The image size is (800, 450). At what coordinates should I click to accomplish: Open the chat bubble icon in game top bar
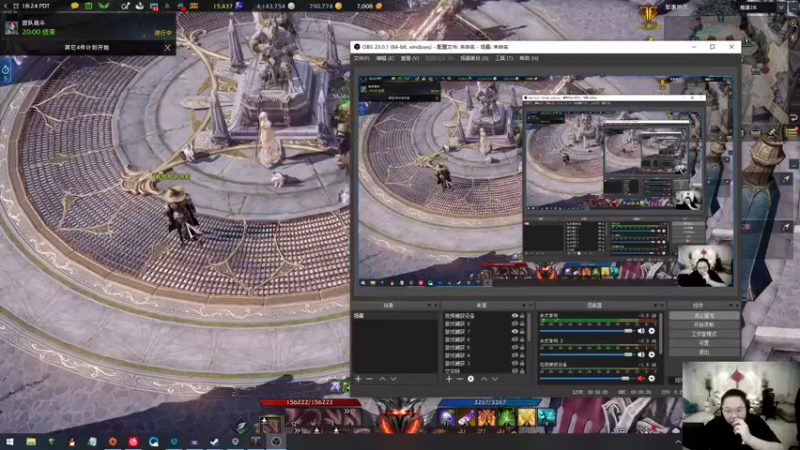[x=75, y=6]
